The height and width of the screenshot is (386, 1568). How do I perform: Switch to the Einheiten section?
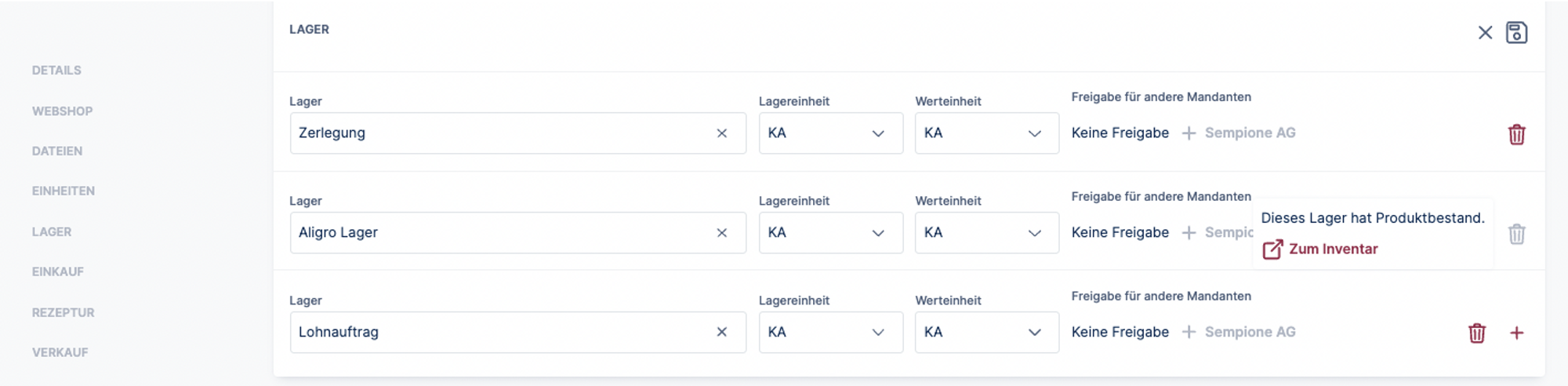63,191
